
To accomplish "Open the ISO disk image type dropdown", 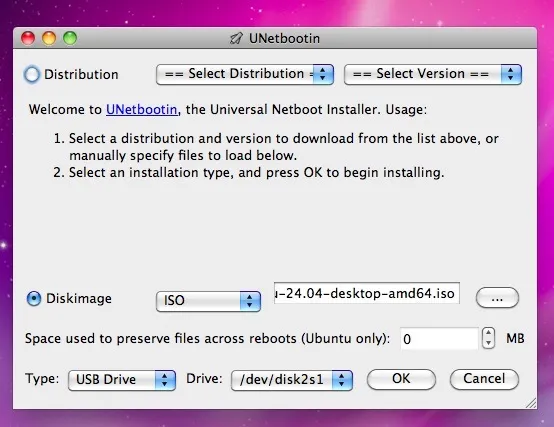I will [208, 301].
